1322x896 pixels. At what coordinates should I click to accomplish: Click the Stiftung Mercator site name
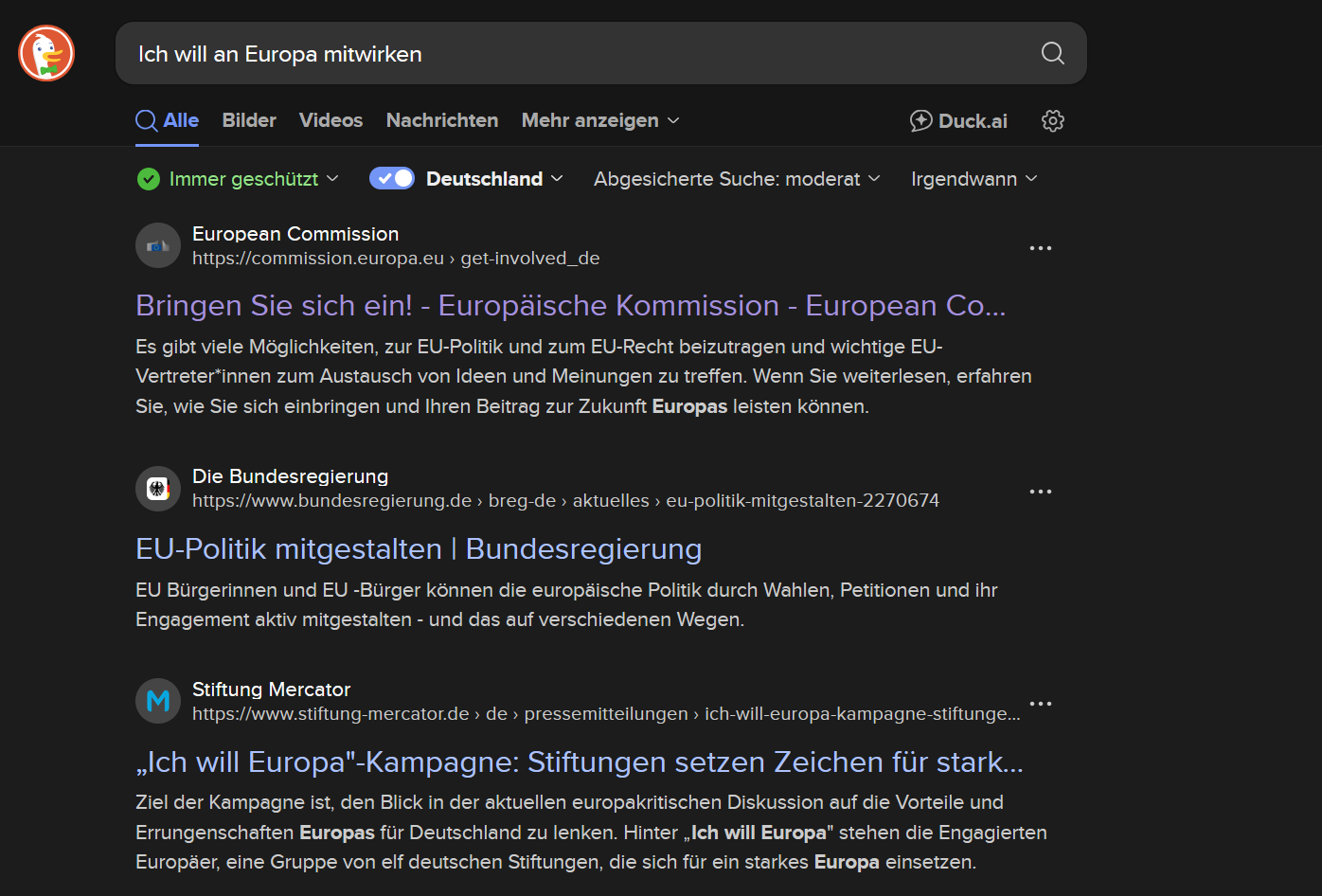coord(271,690)
